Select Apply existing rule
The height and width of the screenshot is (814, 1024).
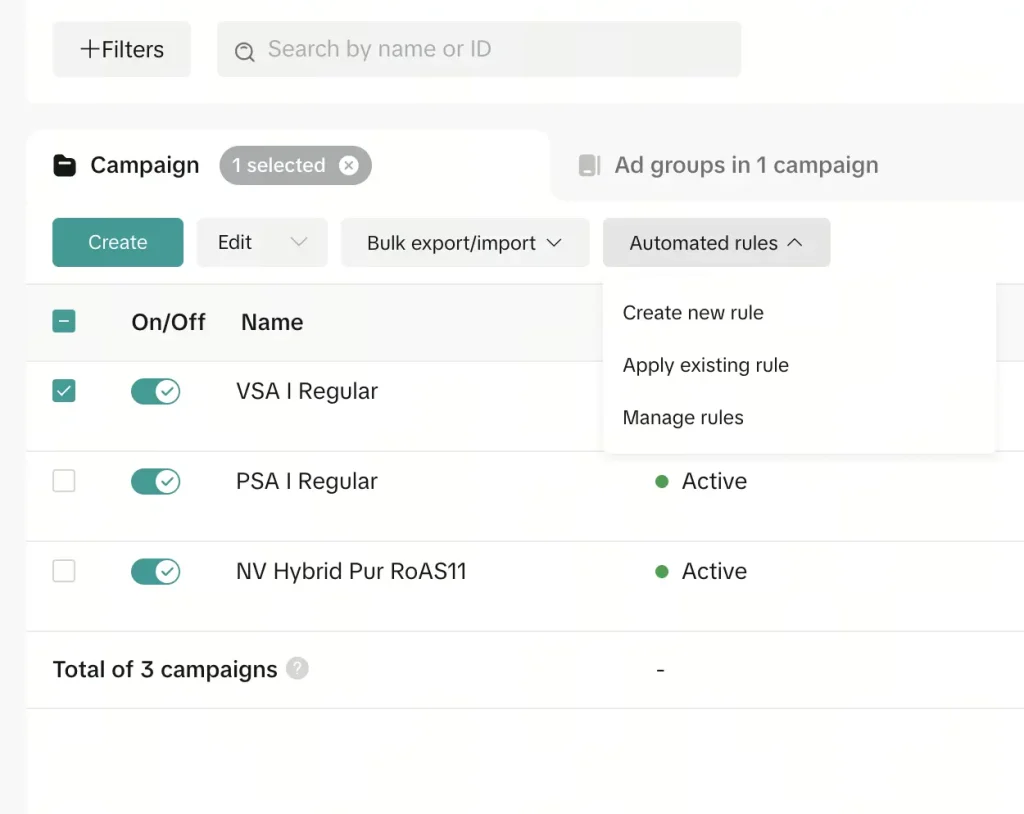pyautogui.click(x=706, y=365)
